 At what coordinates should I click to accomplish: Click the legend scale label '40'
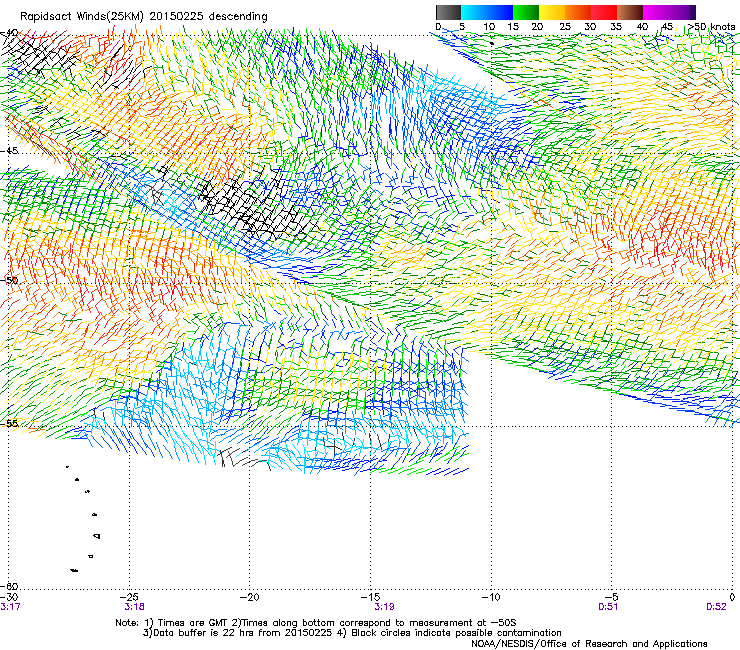[x=642, y=27]
